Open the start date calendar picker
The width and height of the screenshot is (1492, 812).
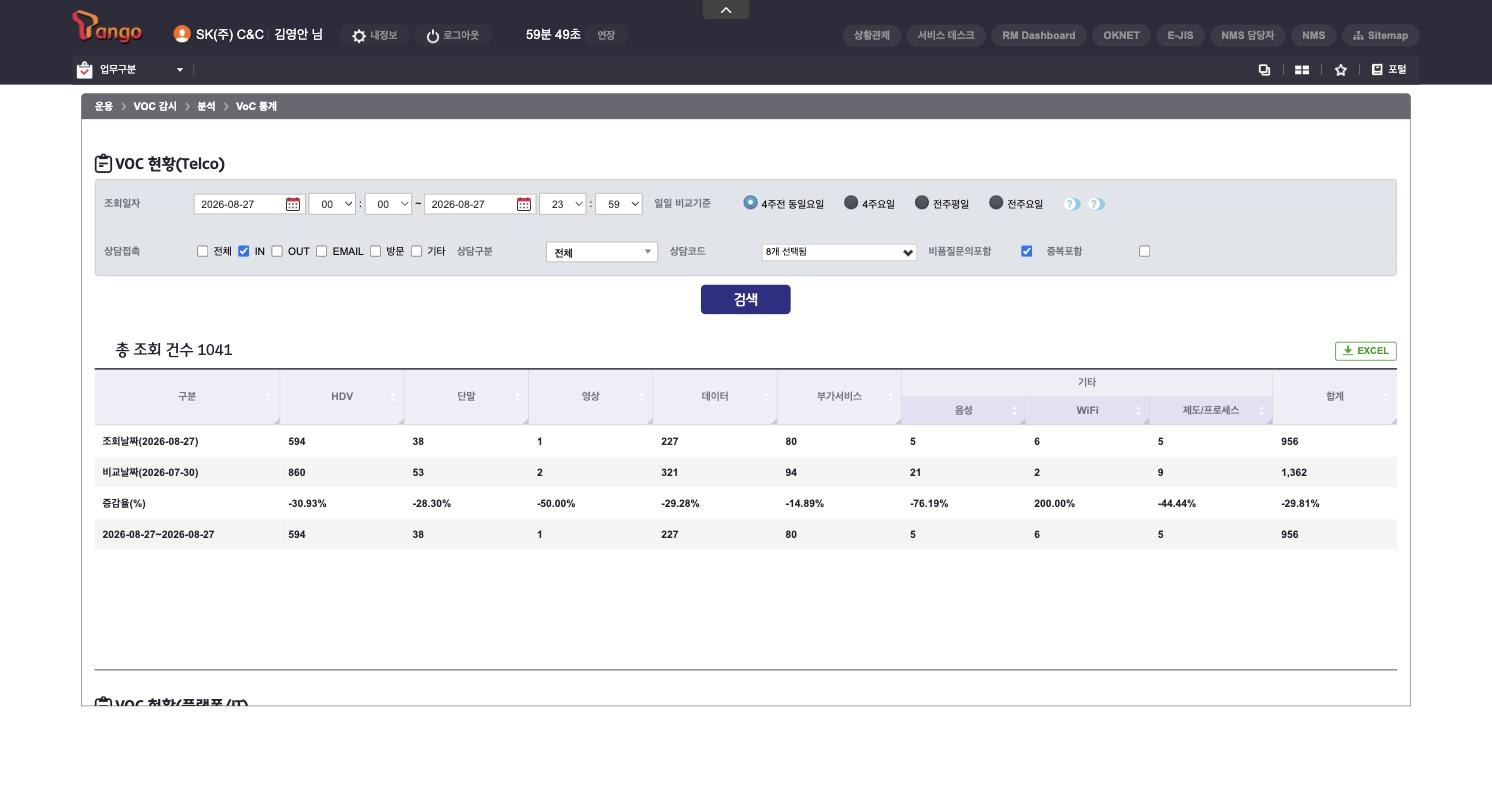[x=293, y=204]
